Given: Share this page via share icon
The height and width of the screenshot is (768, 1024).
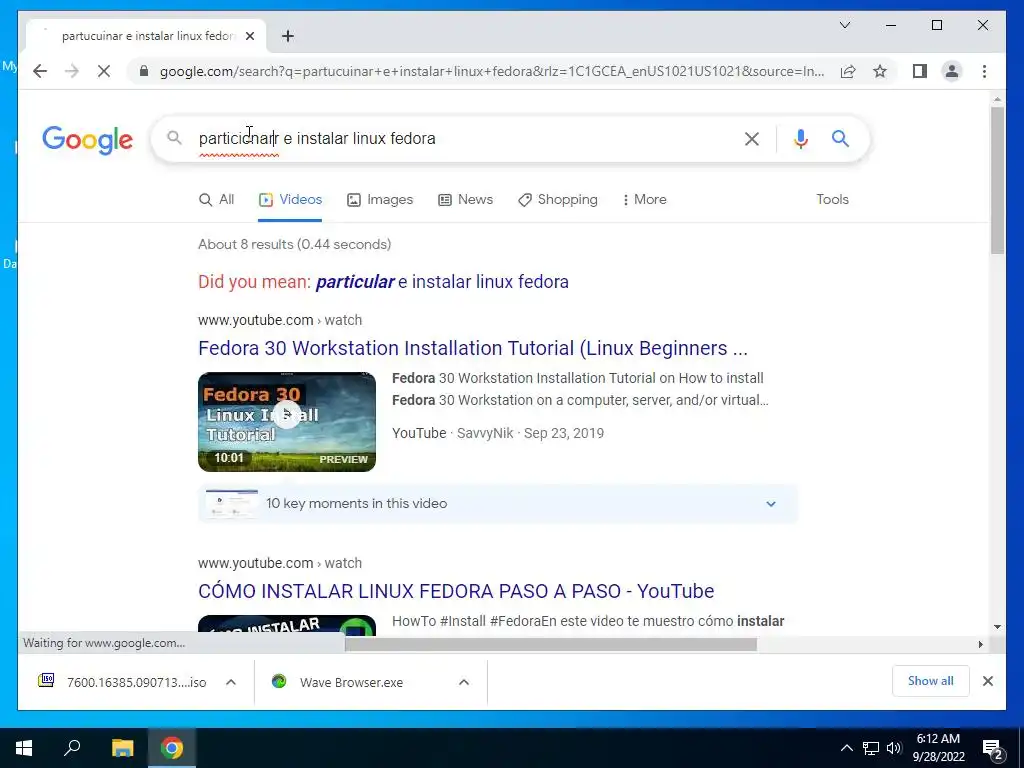Looking at the screenshot, I should 848,71.
